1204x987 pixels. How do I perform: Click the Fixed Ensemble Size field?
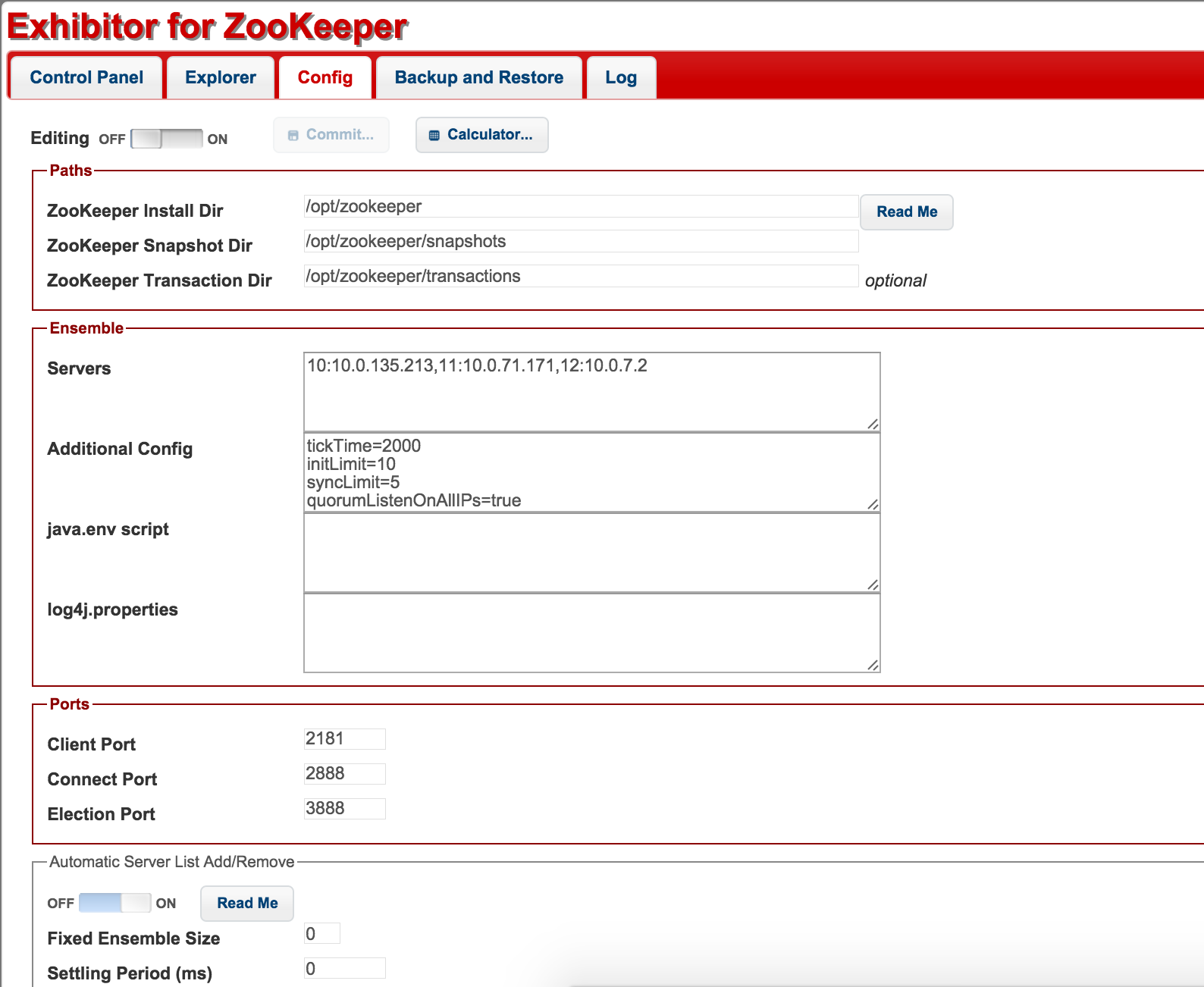click(321, 934)
